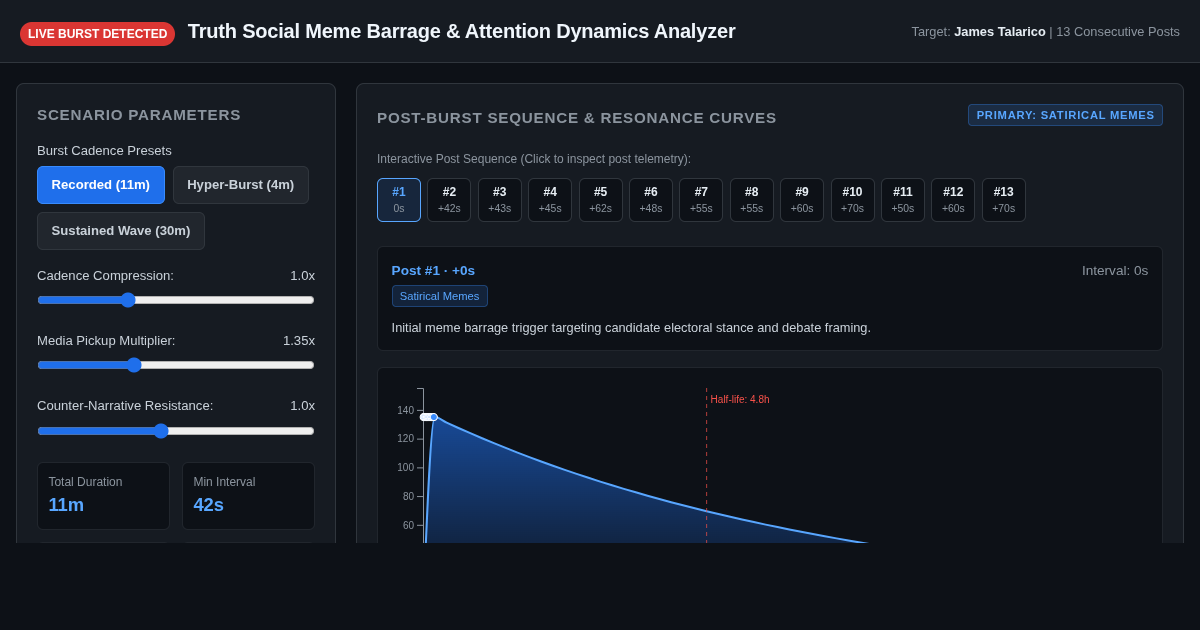
Task: Inspect post #4 at +45s
Action: pyautogui.click(x=550, y=200)
